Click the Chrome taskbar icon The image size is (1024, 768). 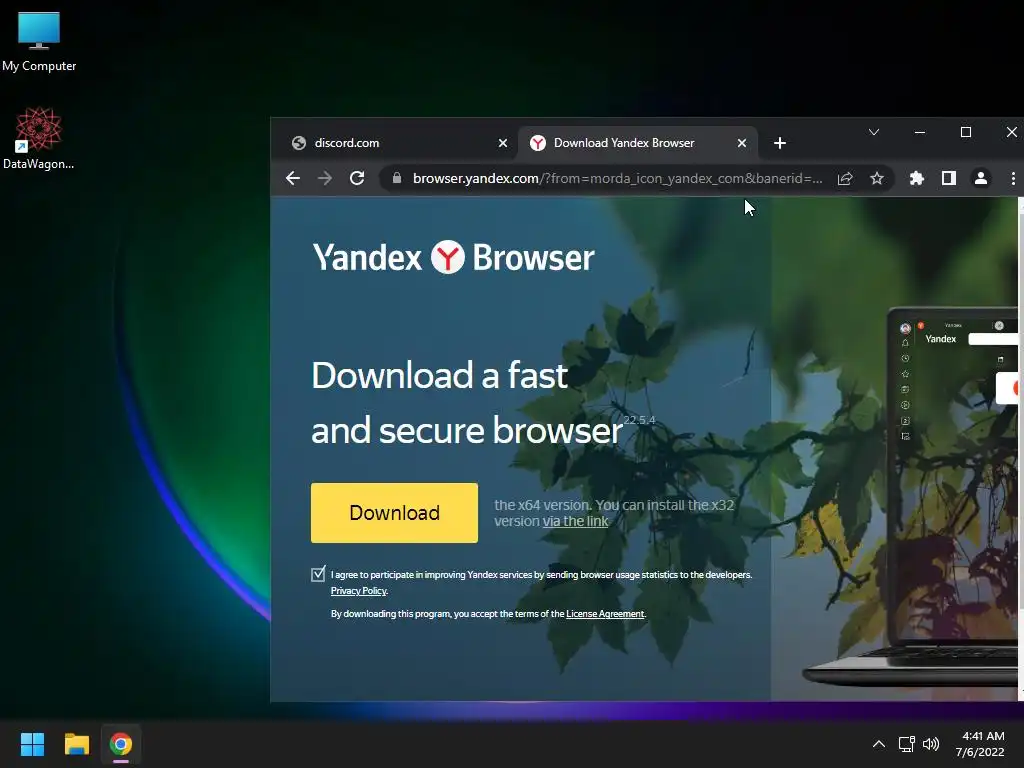[x=121, y=744]
